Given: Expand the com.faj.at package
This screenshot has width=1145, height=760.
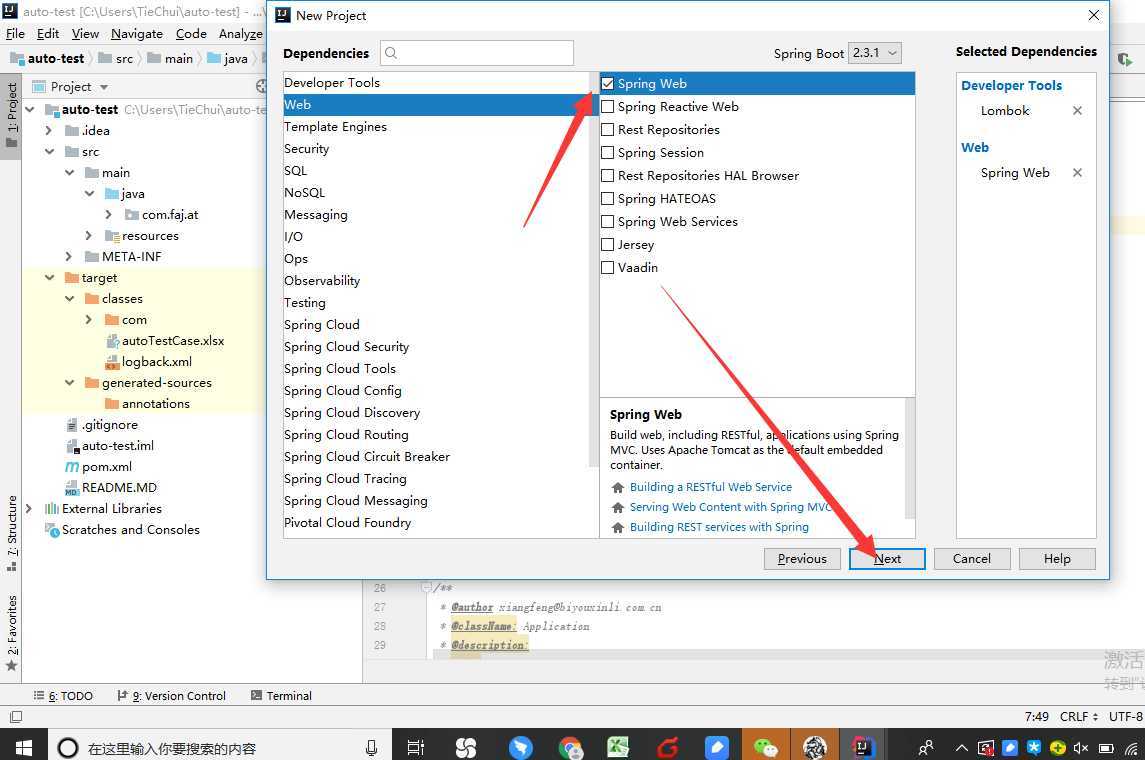Looking at the screenshot, I should [x=109, y=215].
